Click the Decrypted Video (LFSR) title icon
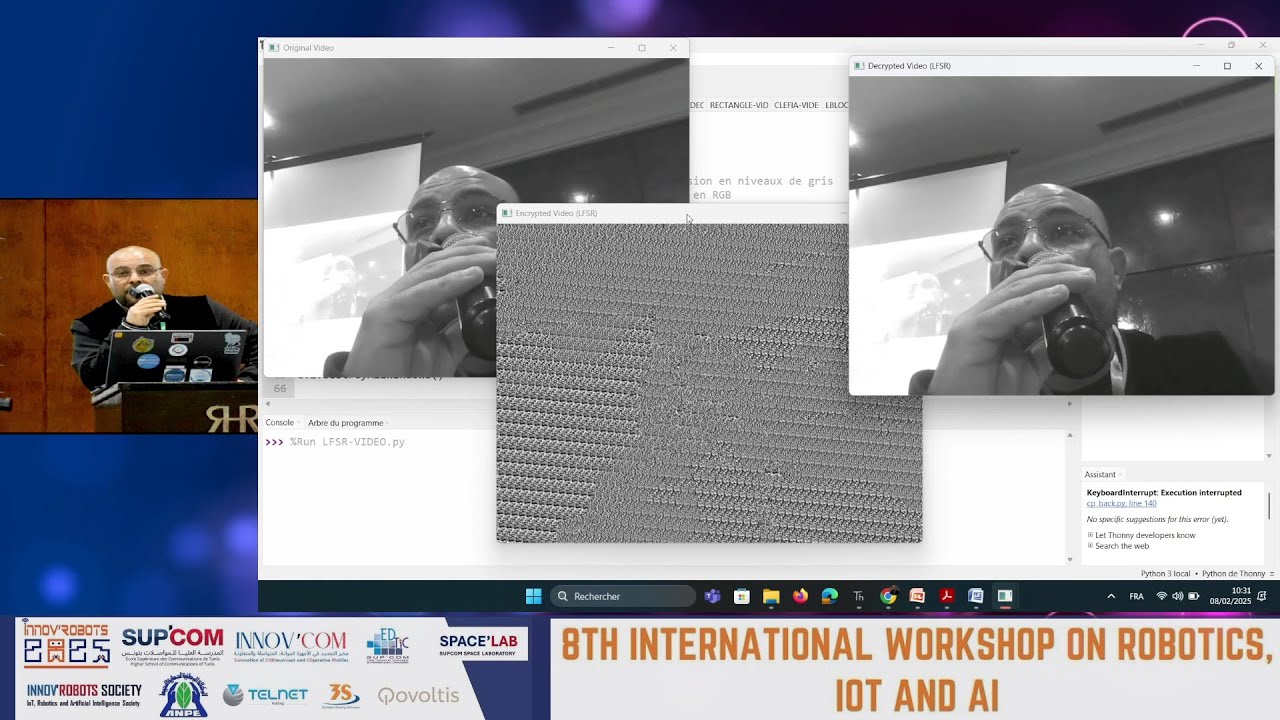1280x720 pixels. [859, 66]
